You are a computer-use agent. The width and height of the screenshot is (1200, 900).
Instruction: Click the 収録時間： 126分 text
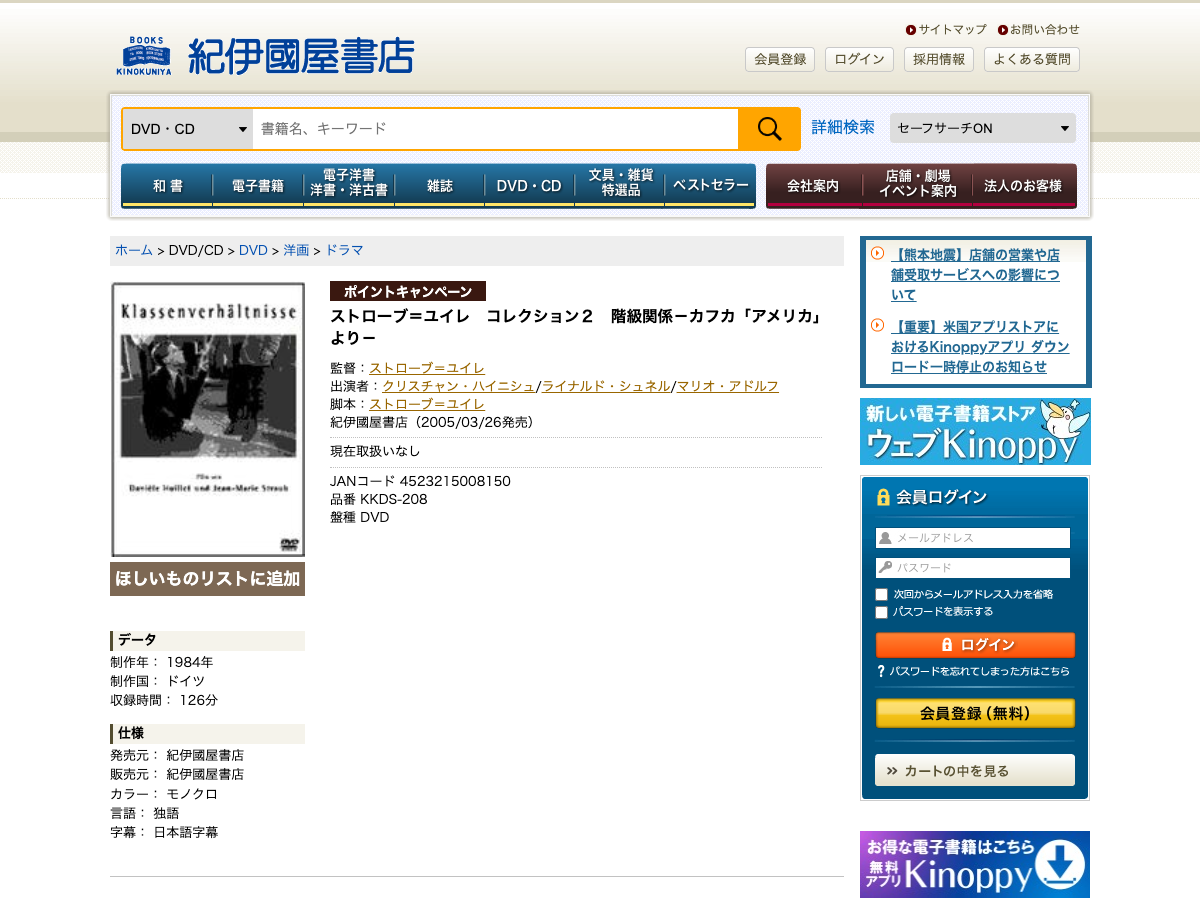[164, 700]
